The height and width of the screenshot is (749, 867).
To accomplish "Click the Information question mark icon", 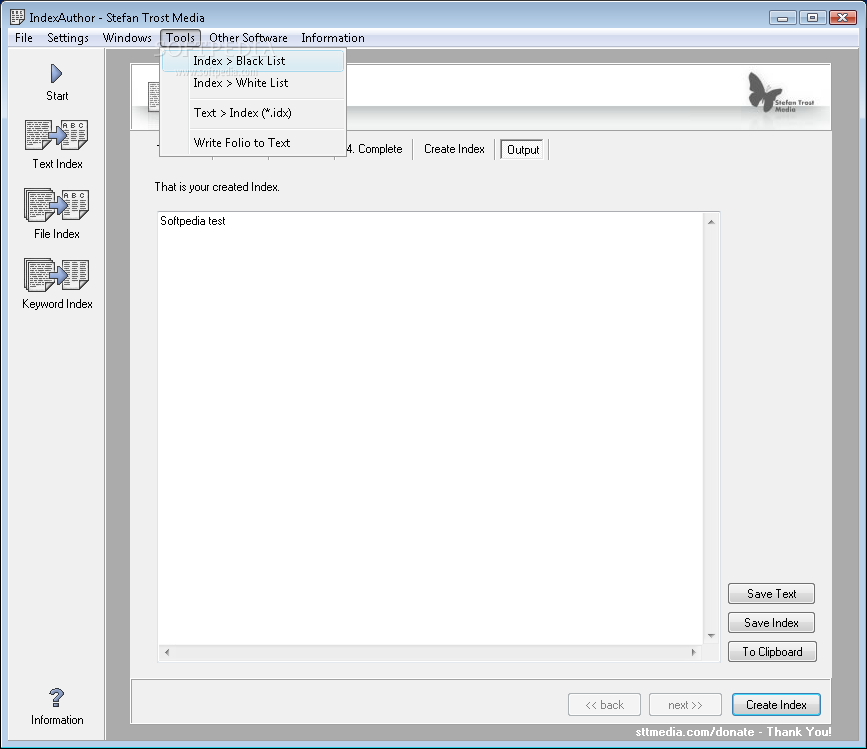I will pos(56,698).
